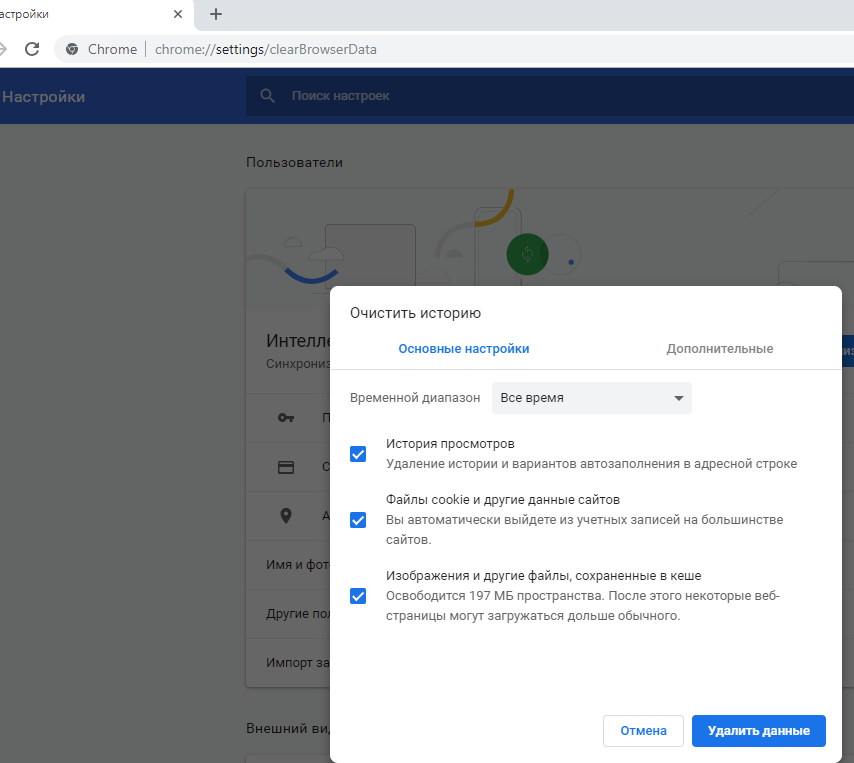Open a new tab with the plus button
The image size is (854, 763).
(216, 14)
